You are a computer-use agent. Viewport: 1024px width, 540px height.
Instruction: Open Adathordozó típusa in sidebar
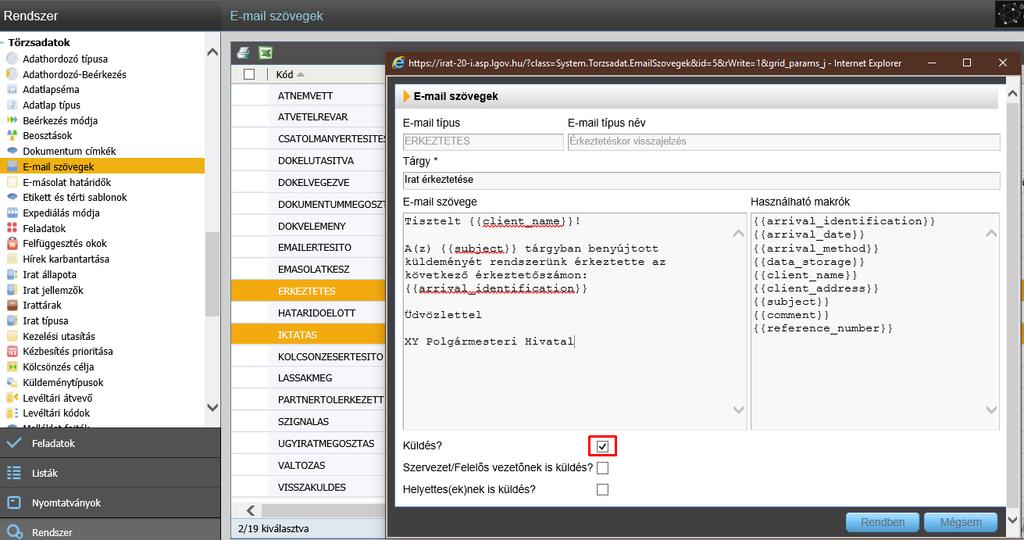coord(65,59)
